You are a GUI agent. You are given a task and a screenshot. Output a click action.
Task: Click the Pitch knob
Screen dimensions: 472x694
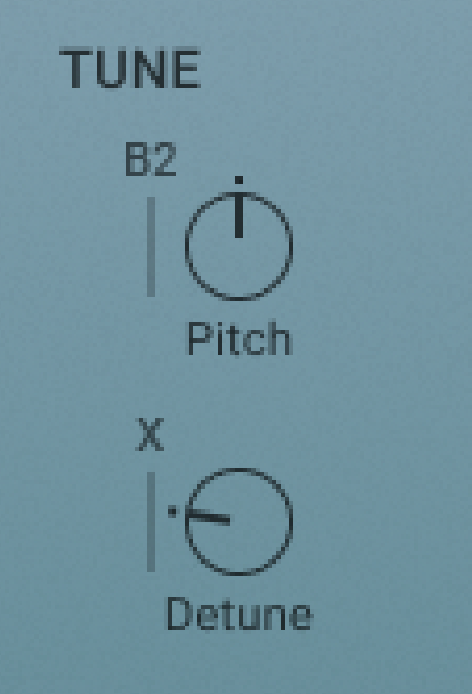(239, 246)
